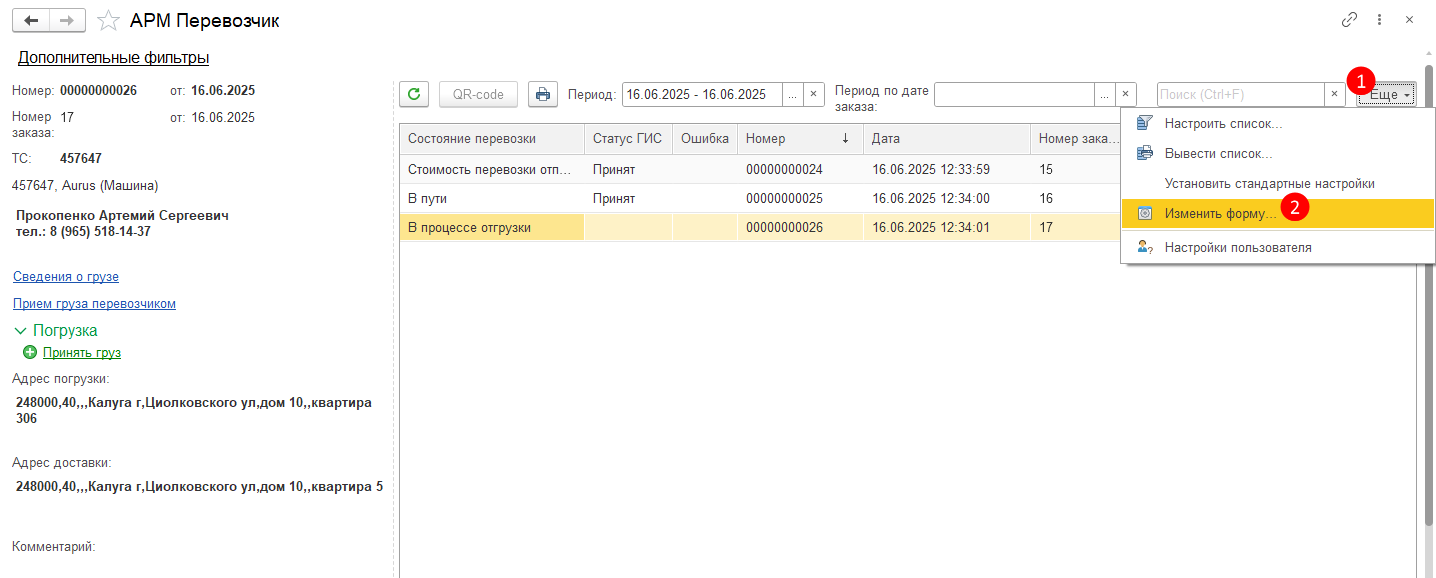Open Сведения о грузе link
The image size is (1436, 578).
click(x=66, y=276)
